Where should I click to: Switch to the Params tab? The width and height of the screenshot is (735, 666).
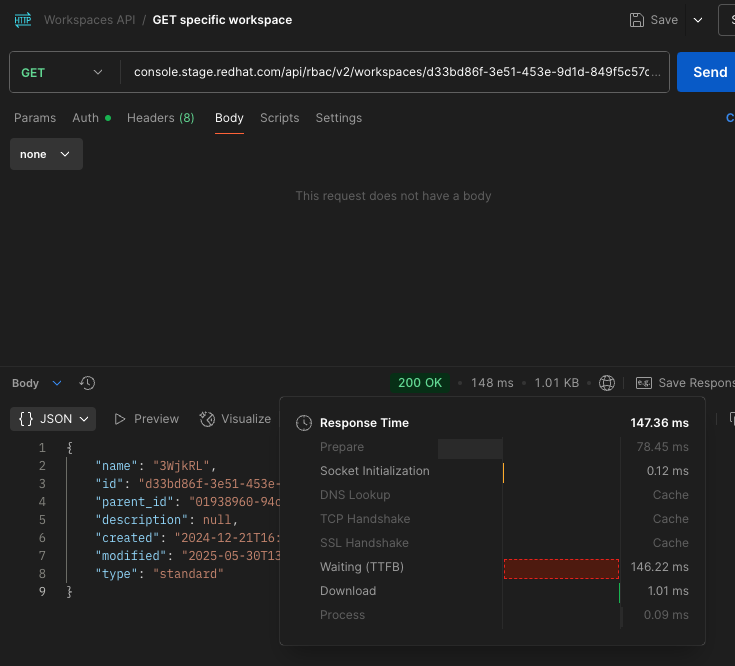click(x=35, y=118)
